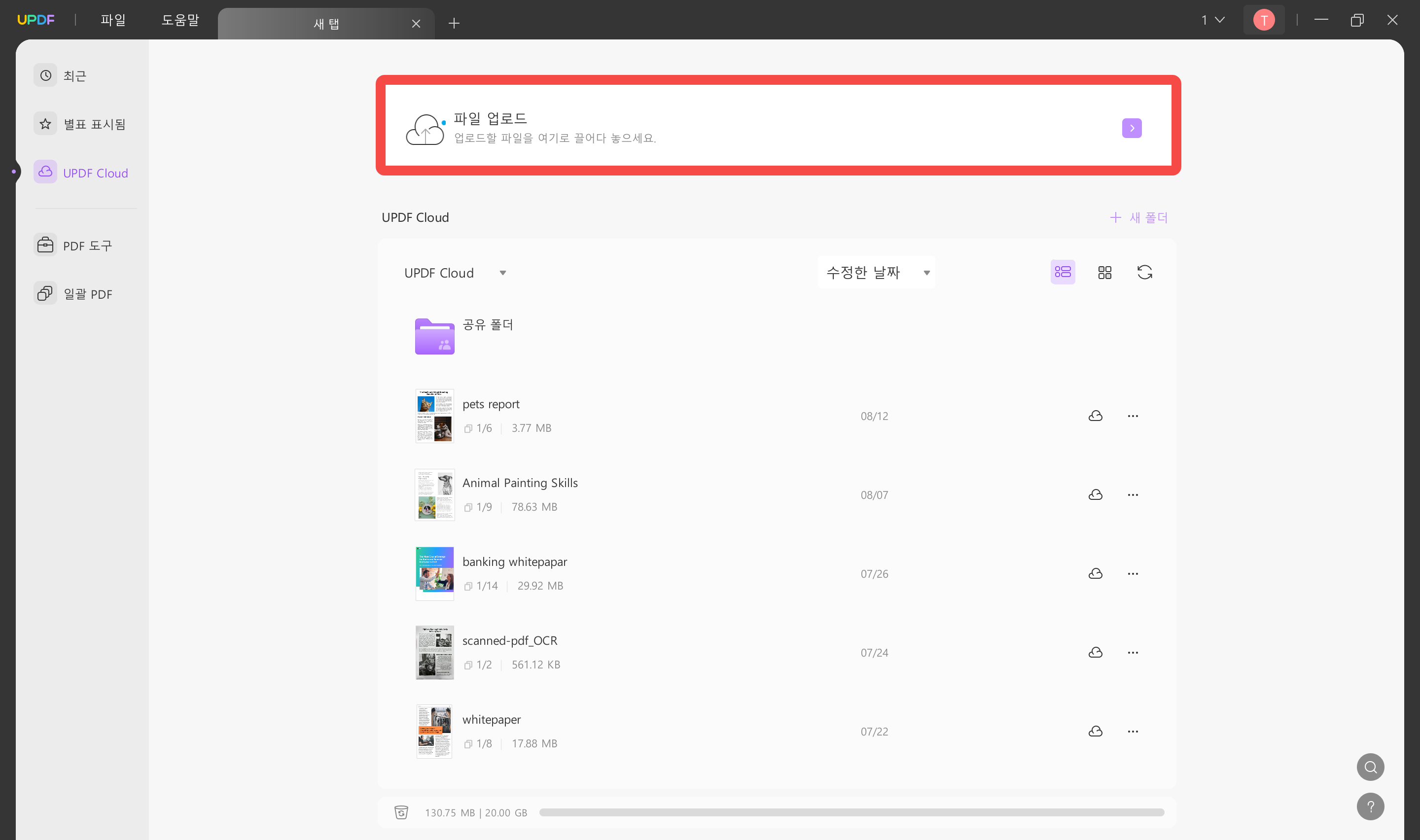The height and width of the screenshot is (840, 1420).
Task: Open the Animal Painting Skills thumbnail
Action: [x=434, y=495]
